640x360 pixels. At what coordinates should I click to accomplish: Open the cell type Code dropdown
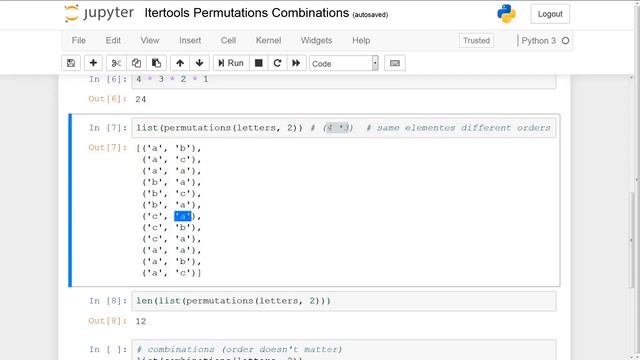(x=344, y=64)
